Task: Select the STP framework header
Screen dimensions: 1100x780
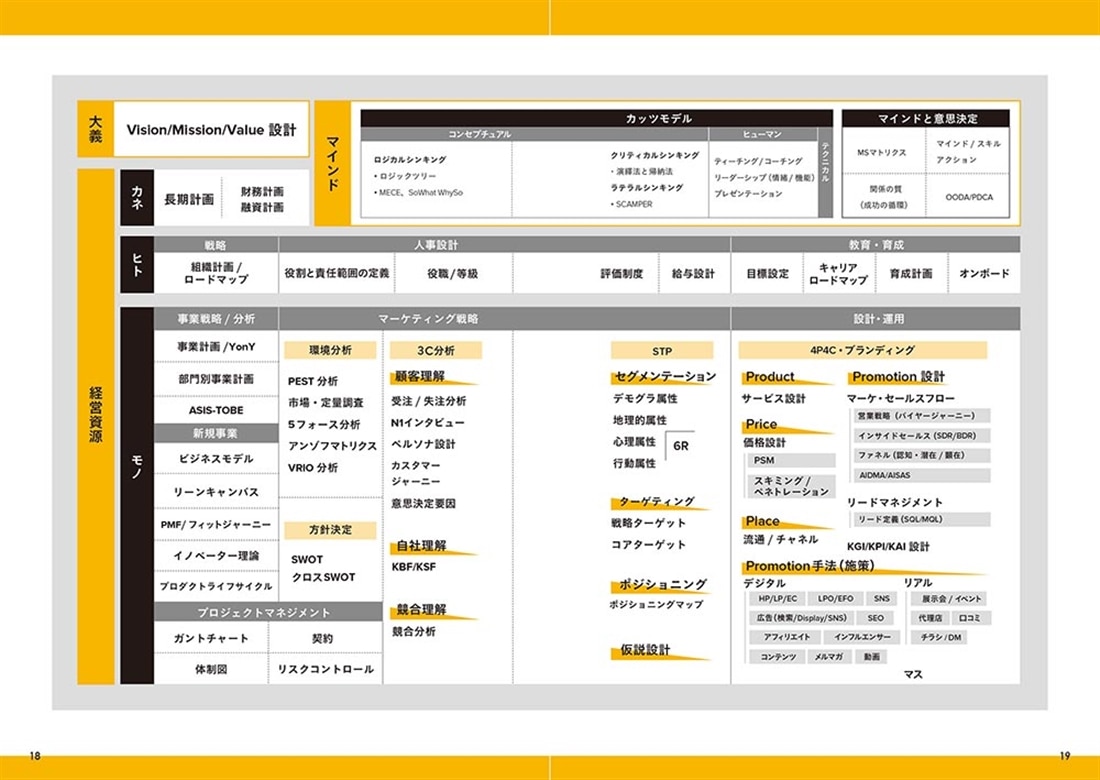Action: click(662, 350)
